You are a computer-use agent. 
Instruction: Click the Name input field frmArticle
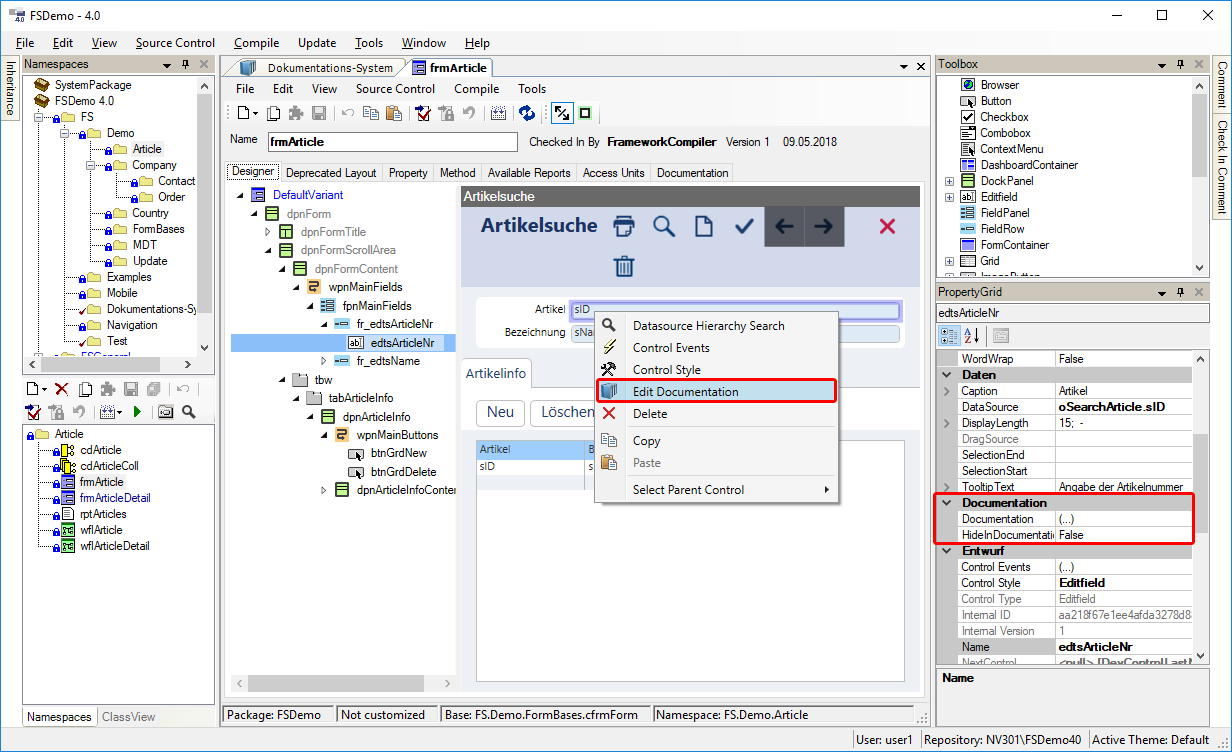392,142
